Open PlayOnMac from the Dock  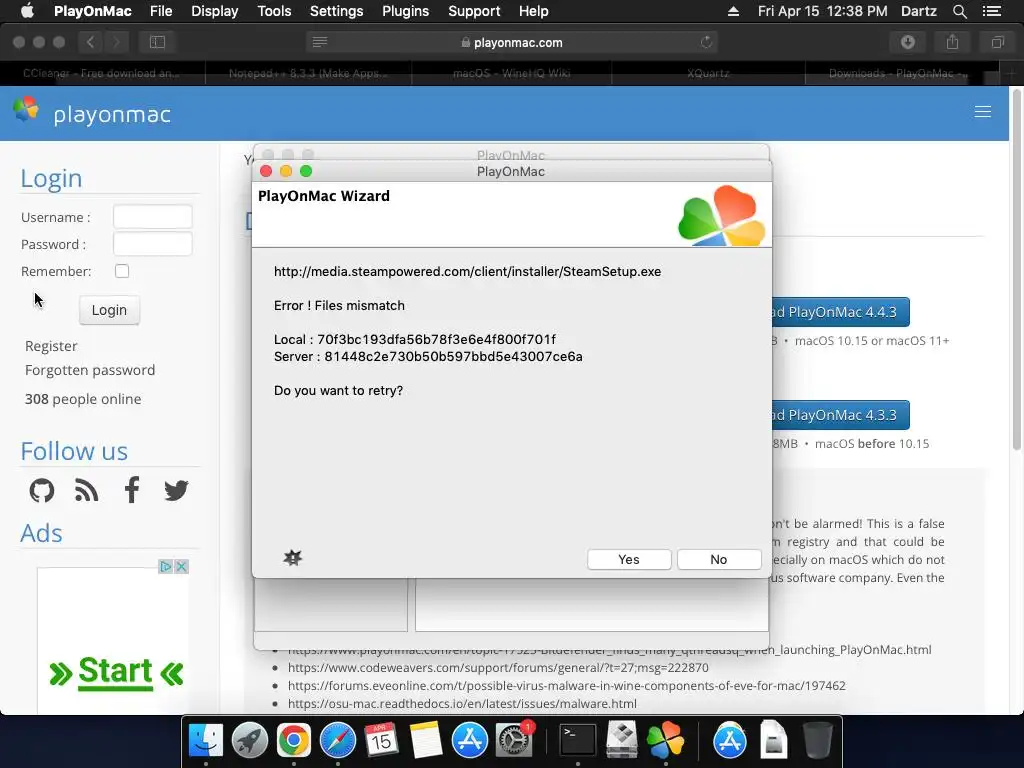click(x=665, y=741)
